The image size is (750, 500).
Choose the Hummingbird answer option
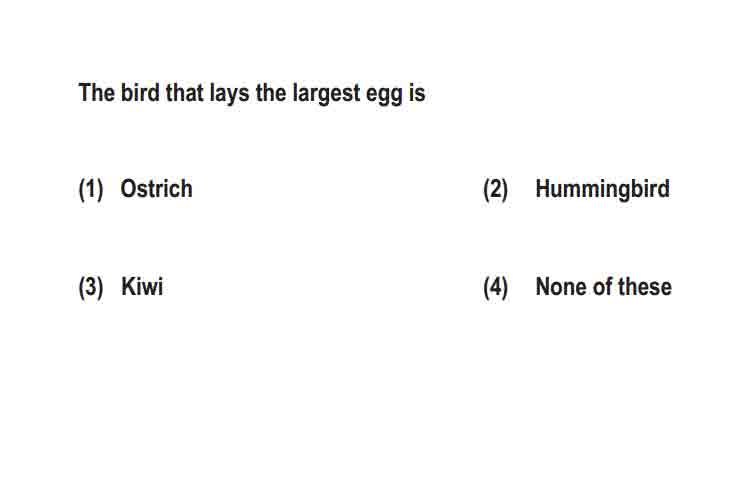pos(602,189)
